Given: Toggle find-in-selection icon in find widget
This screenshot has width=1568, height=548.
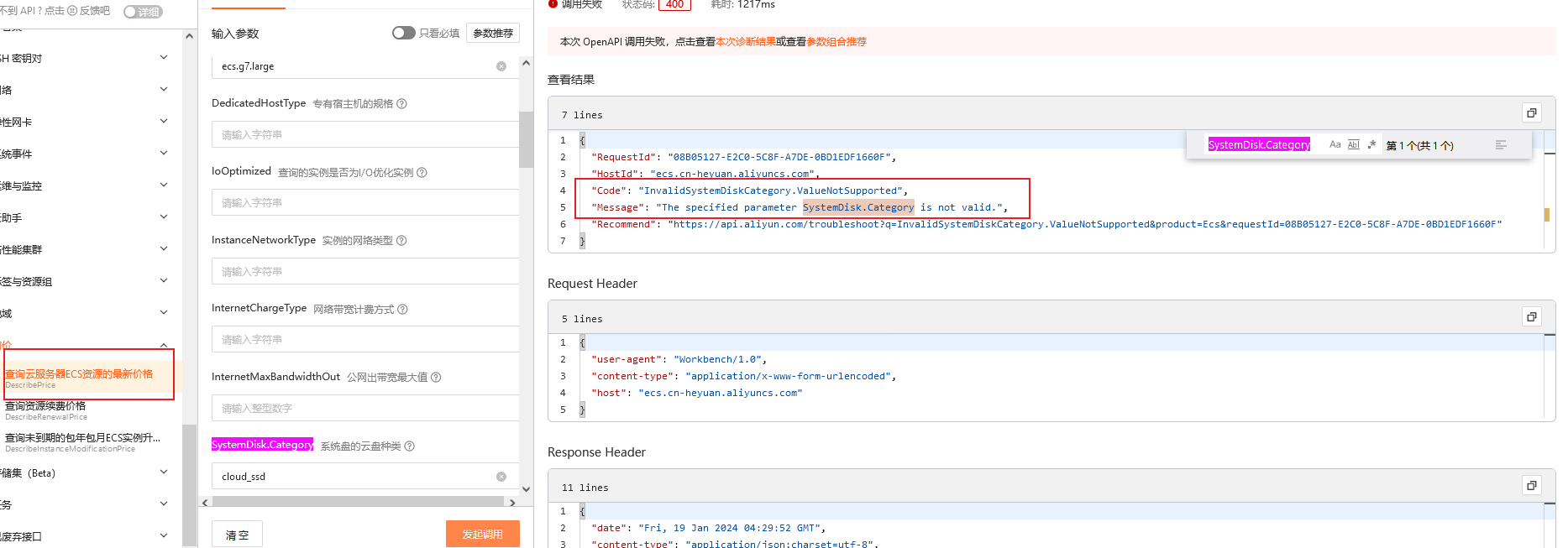Looking at the screenshot, I should pos(1501,145).
